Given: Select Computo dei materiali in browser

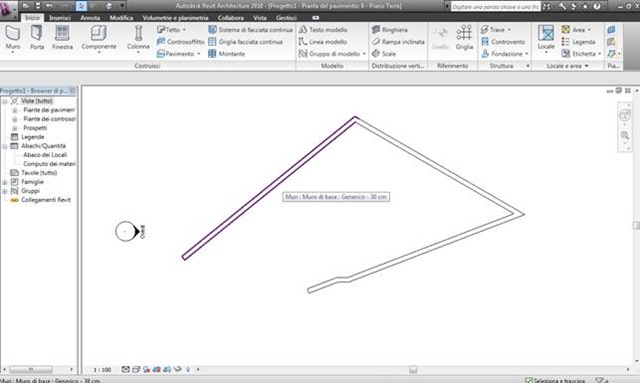Looking at the screenshot, I should (49, 164).
